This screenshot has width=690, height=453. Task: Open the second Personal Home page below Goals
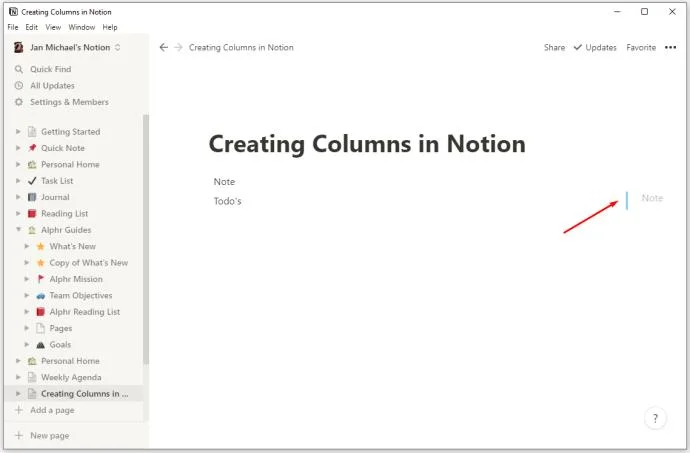pos(70,361)
